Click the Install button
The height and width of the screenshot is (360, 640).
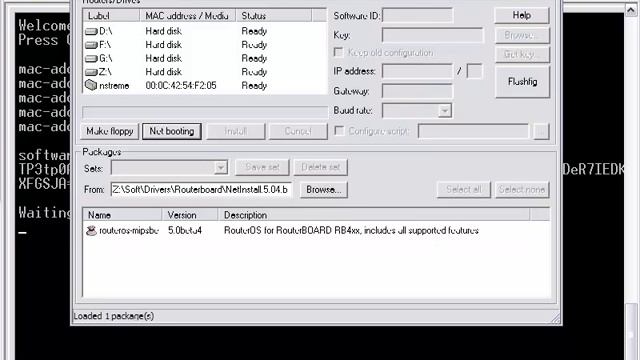236,131
